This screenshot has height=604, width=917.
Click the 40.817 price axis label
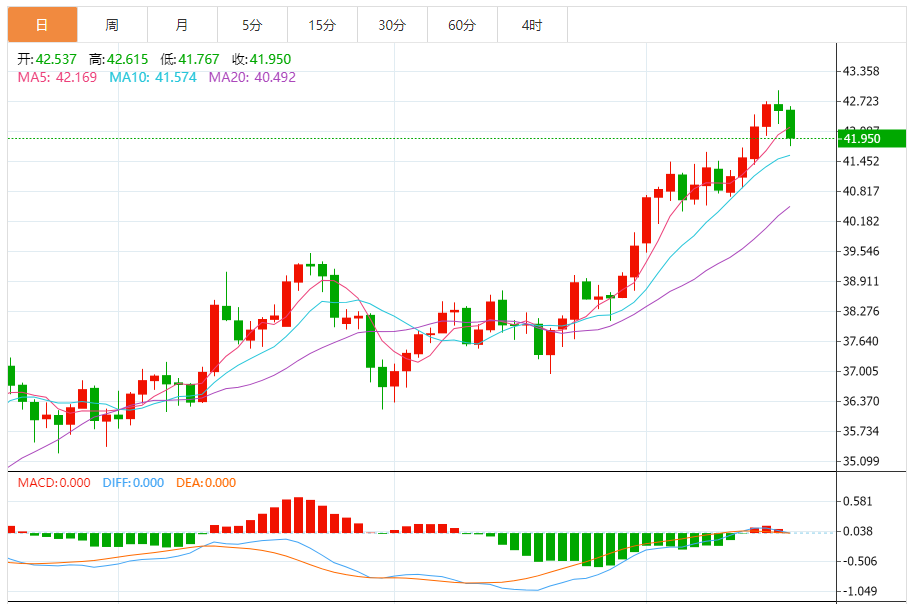click(x=861, y=191)
